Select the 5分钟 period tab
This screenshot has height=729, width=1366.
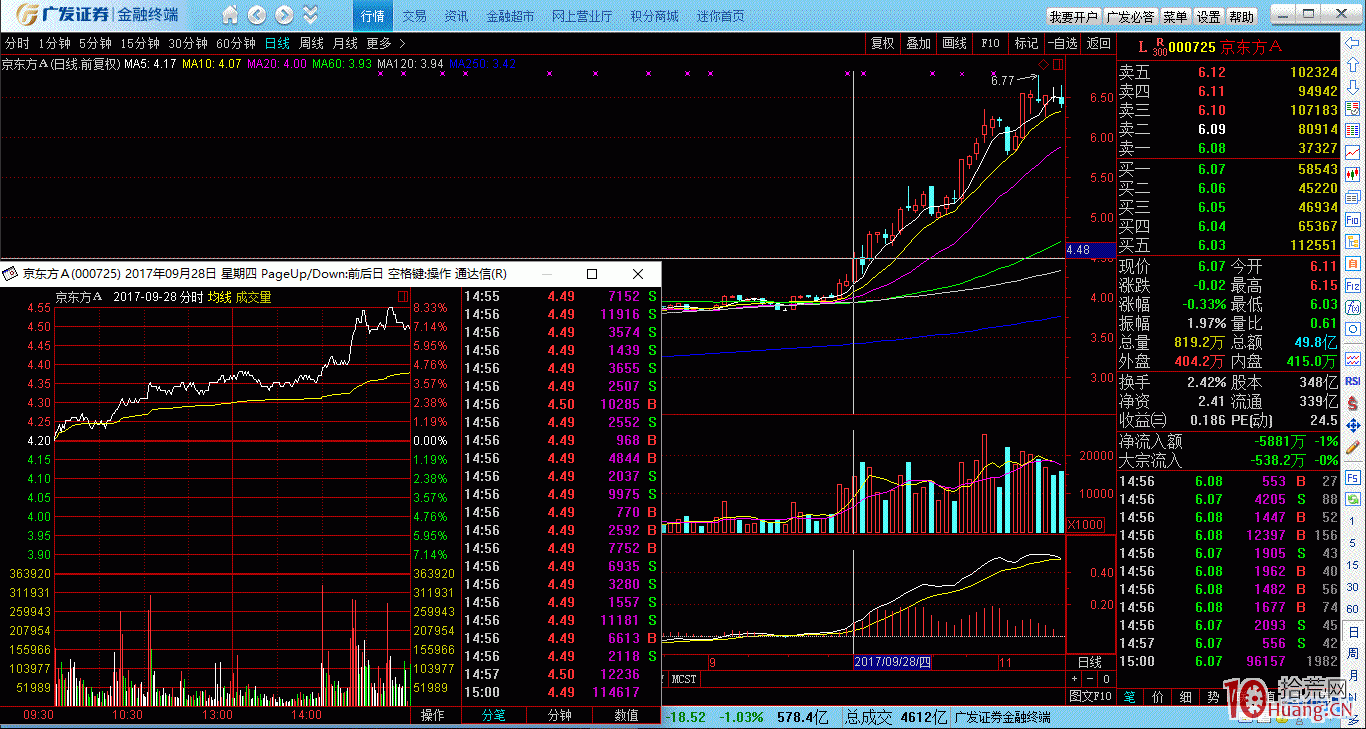(x=95, y=43)
